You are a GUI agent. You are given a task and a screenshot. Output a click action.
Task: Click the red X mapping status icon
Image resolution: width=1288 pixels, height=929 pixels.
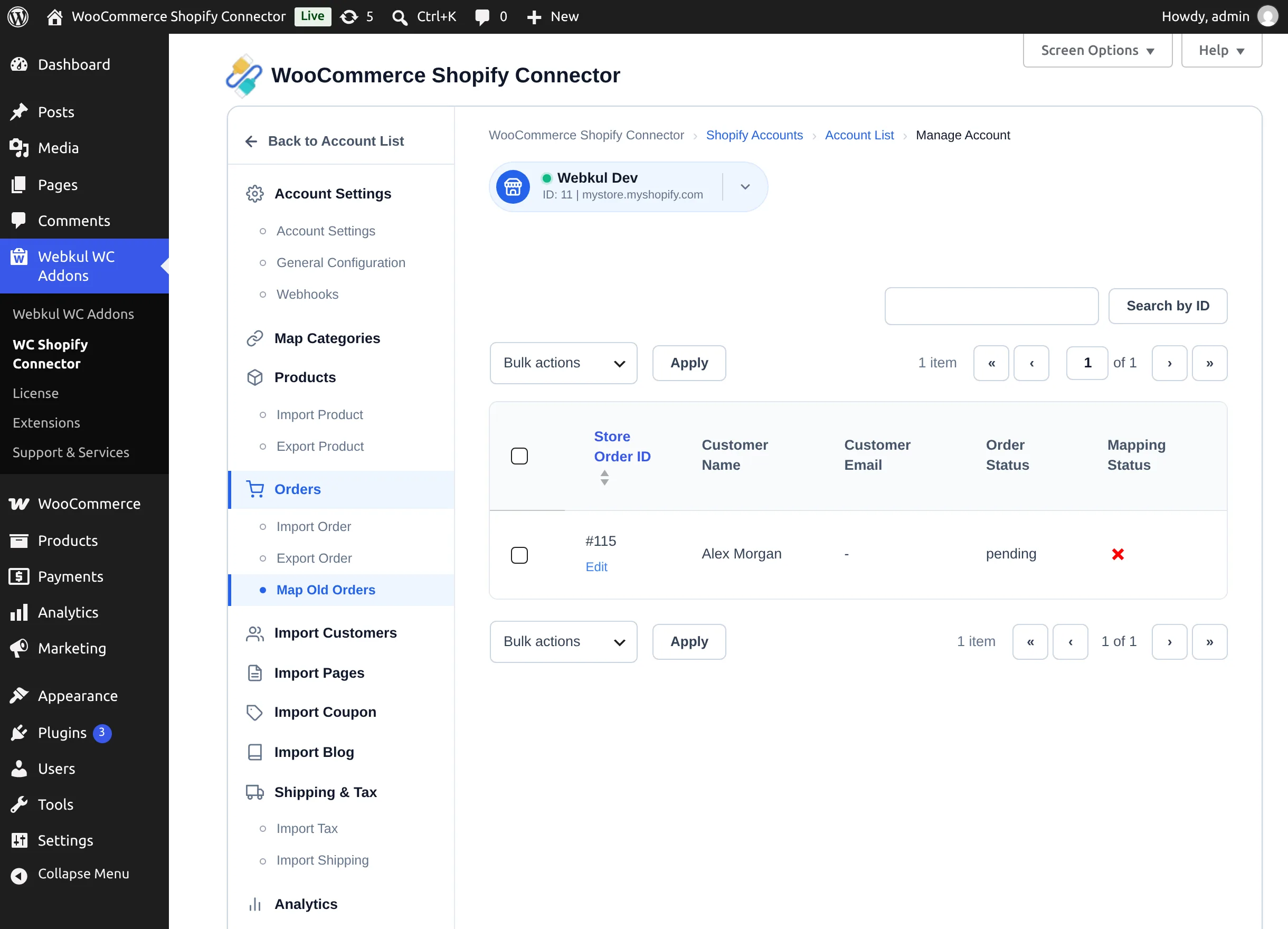pos(1117,554)
